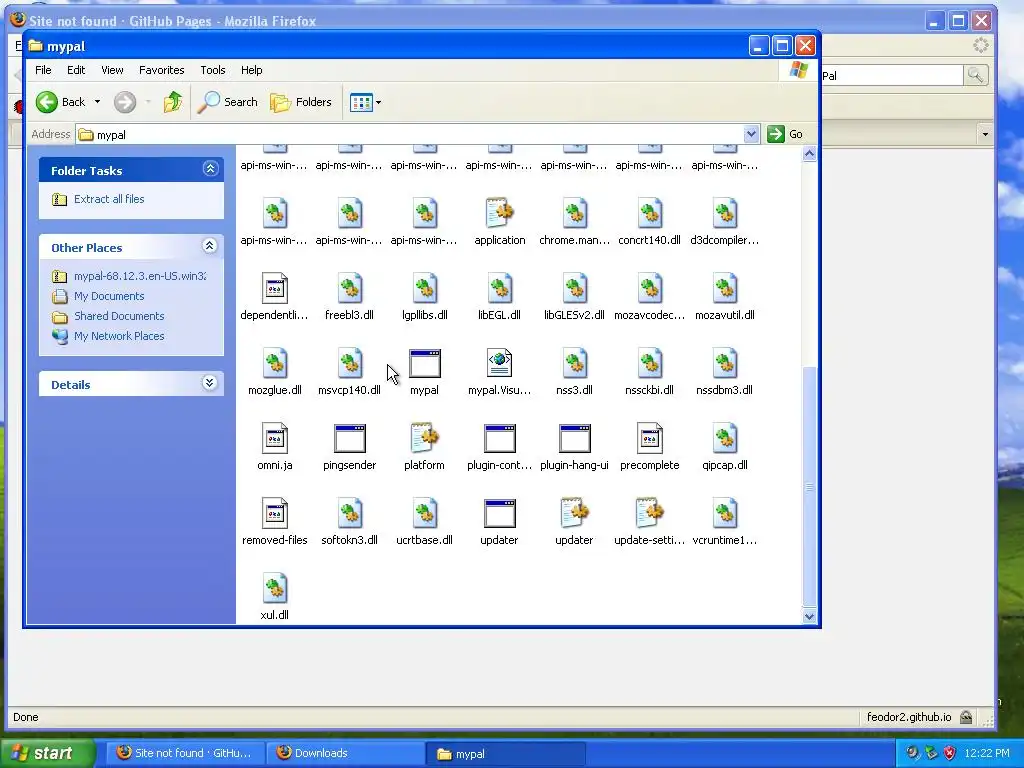
Task: Open the Windows Start menu
Action: point(47,753)
